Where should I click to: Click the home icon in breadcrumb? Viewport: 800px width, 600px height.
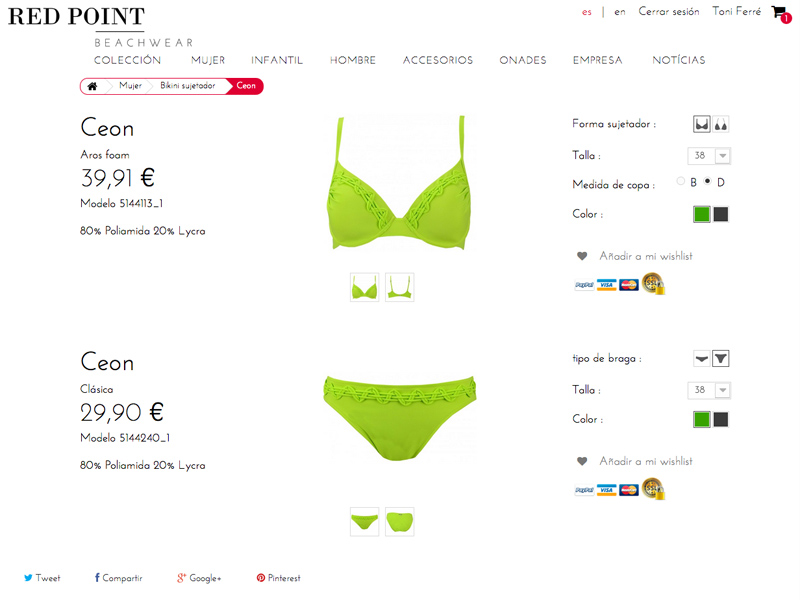click(x=92, y=86)
